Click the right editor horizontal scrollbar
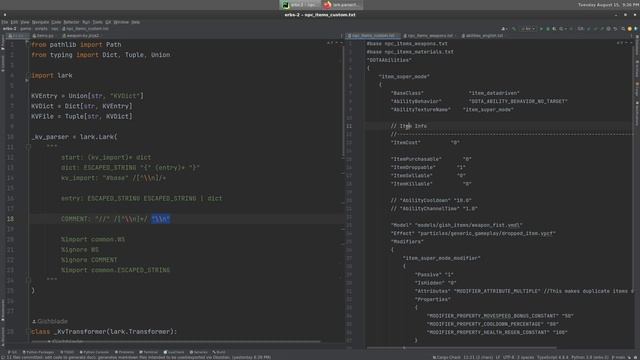The height and width of the screenshot is (360, 640). 461,348
